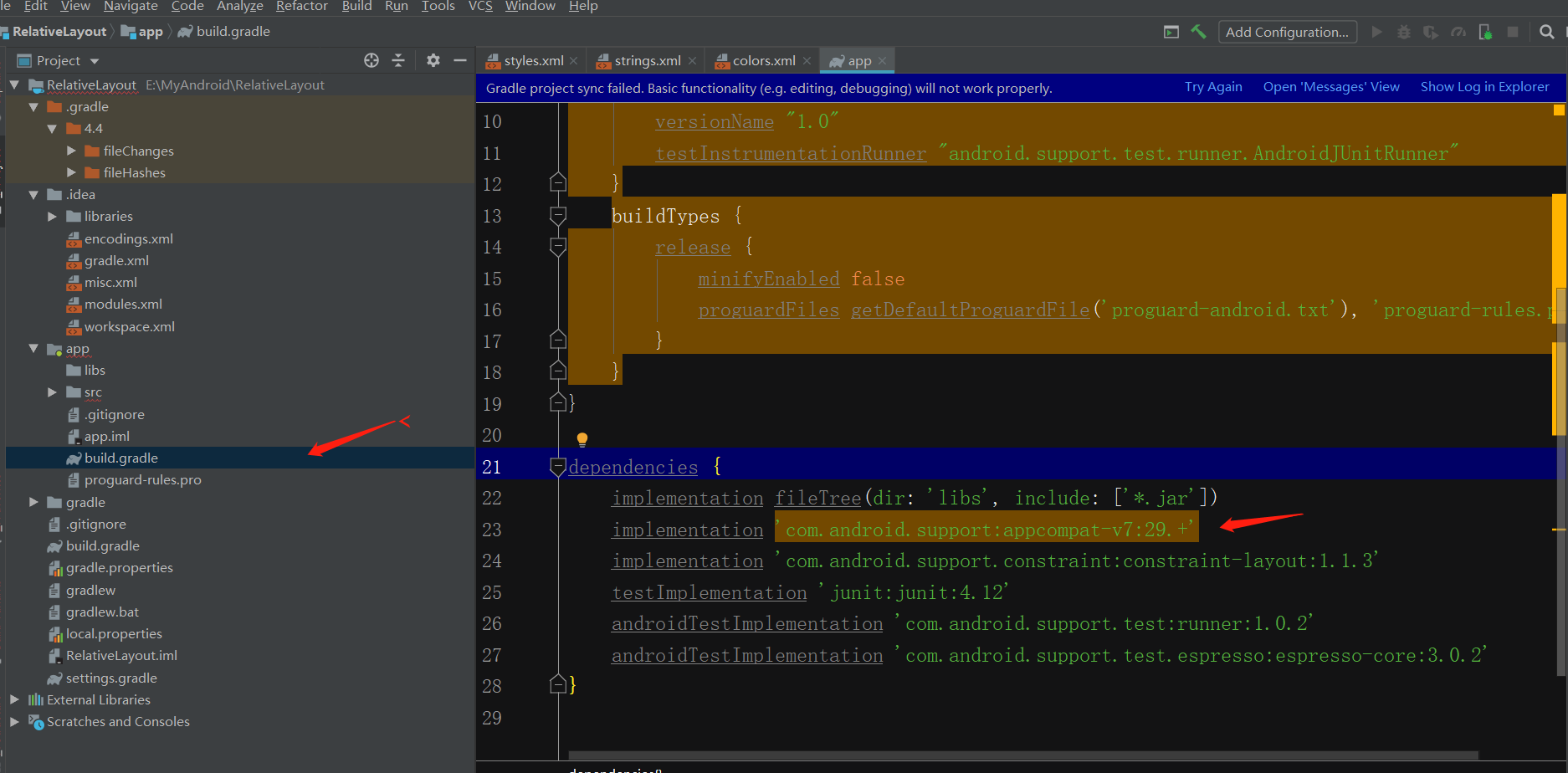
Task: Open the Build menu
Action: pos(356,7)
